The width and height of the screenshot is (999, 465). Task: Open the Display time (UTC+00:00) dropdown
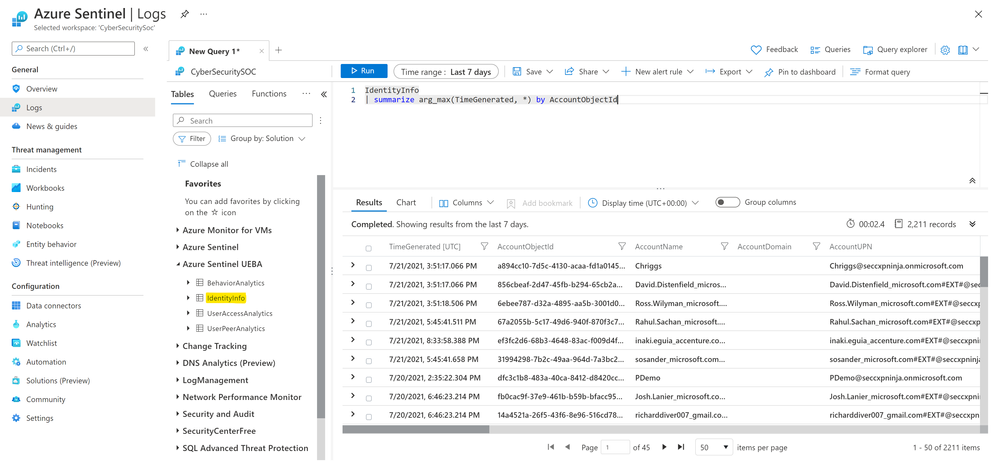click(x=643, y=203)
